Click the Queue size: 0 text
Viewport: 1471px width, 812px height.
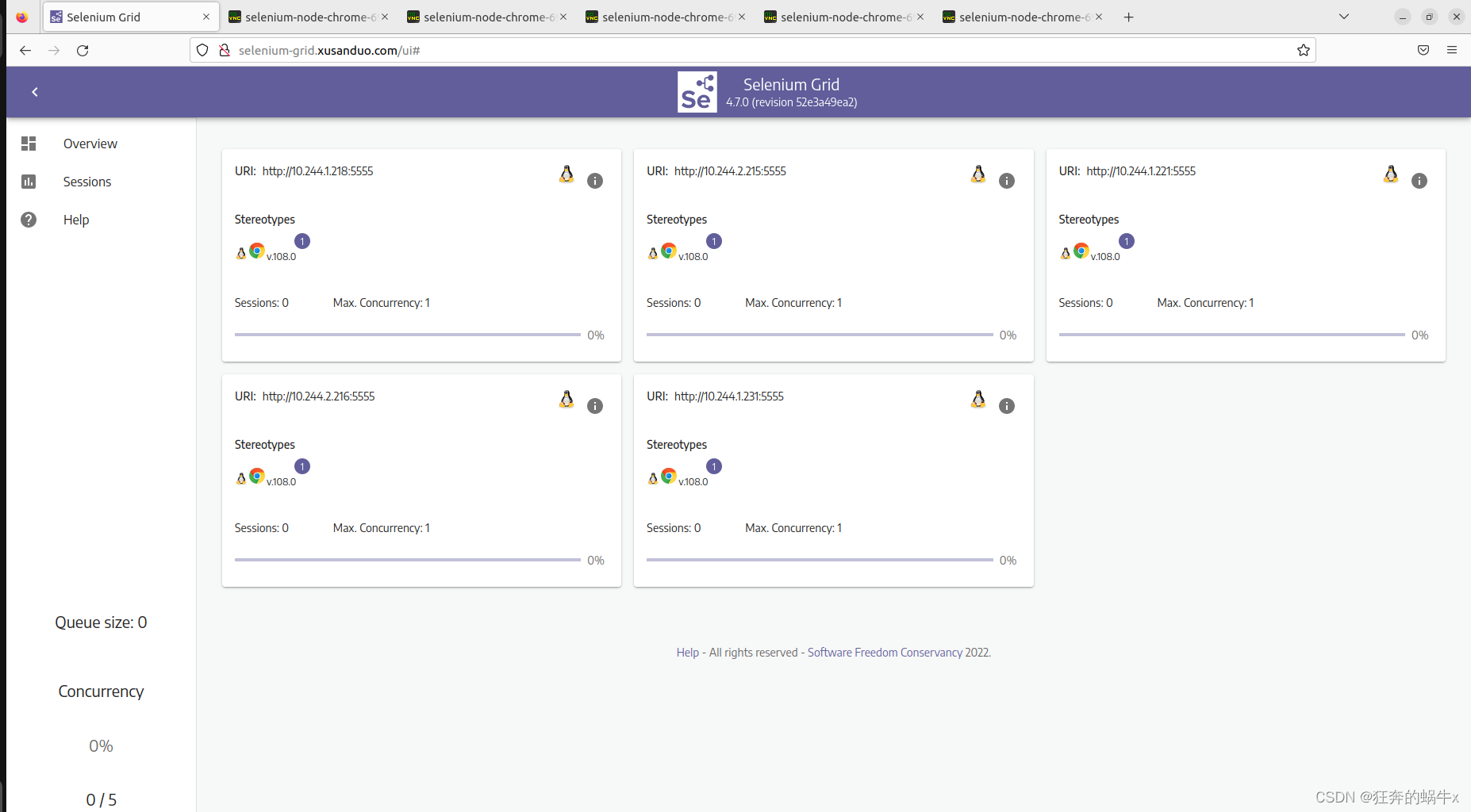pyautogui.click(x=101, y=622)
